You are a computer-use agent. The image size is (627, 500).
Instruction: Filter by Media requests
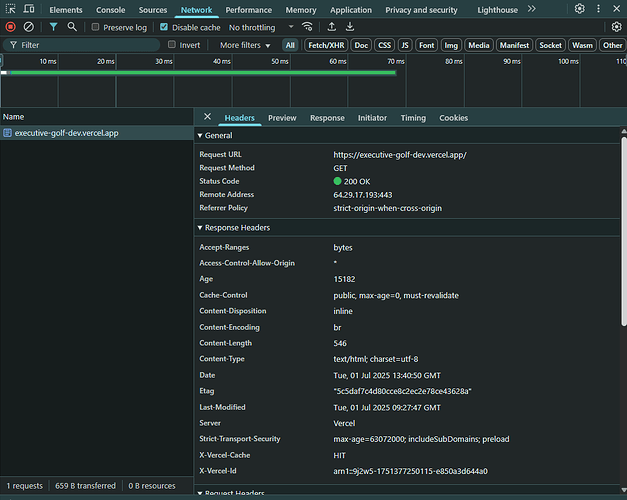click(x=479, y=45)
